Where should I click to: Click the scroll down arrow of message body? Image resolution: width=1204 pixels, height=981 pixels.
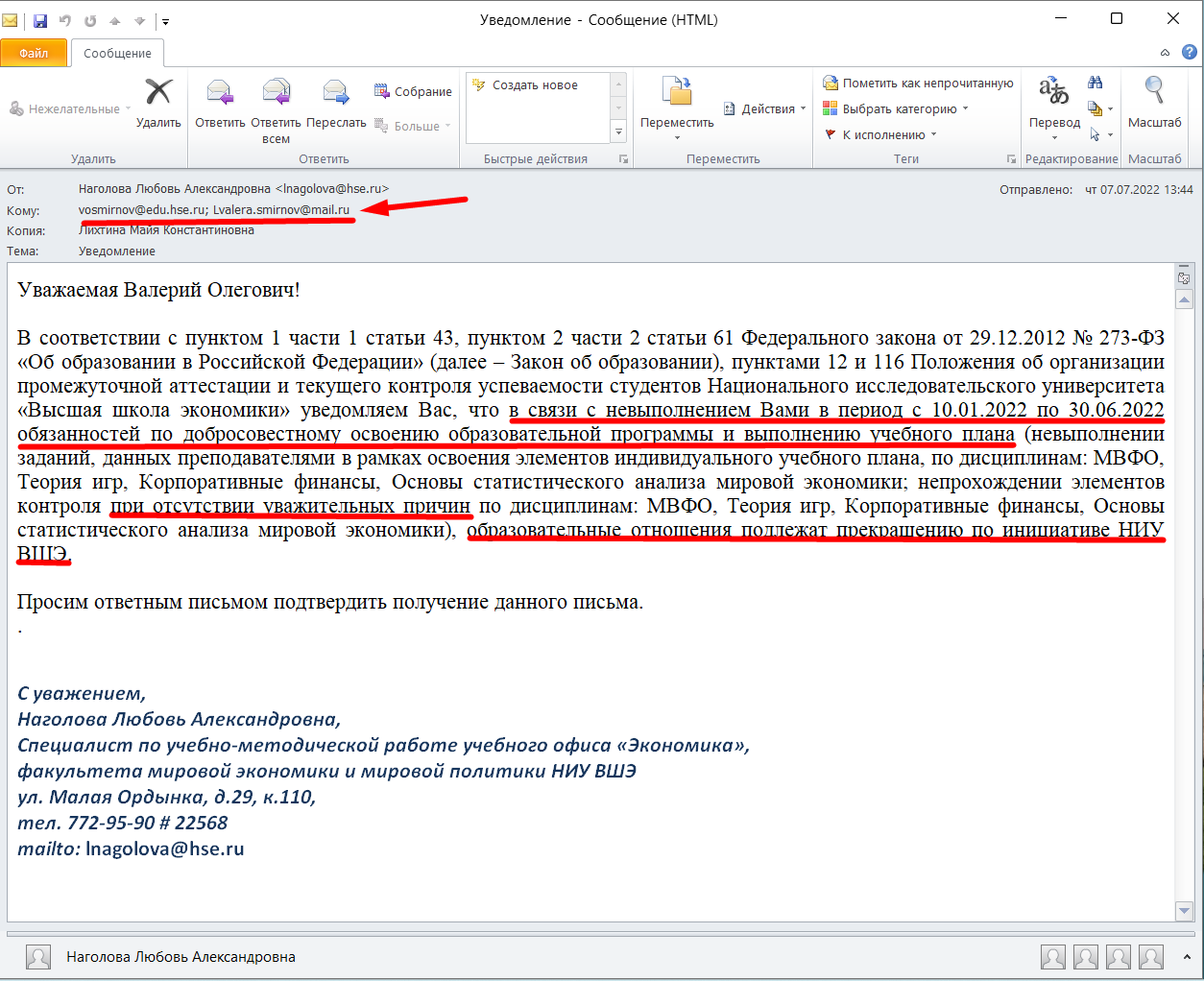(1184, 910)
